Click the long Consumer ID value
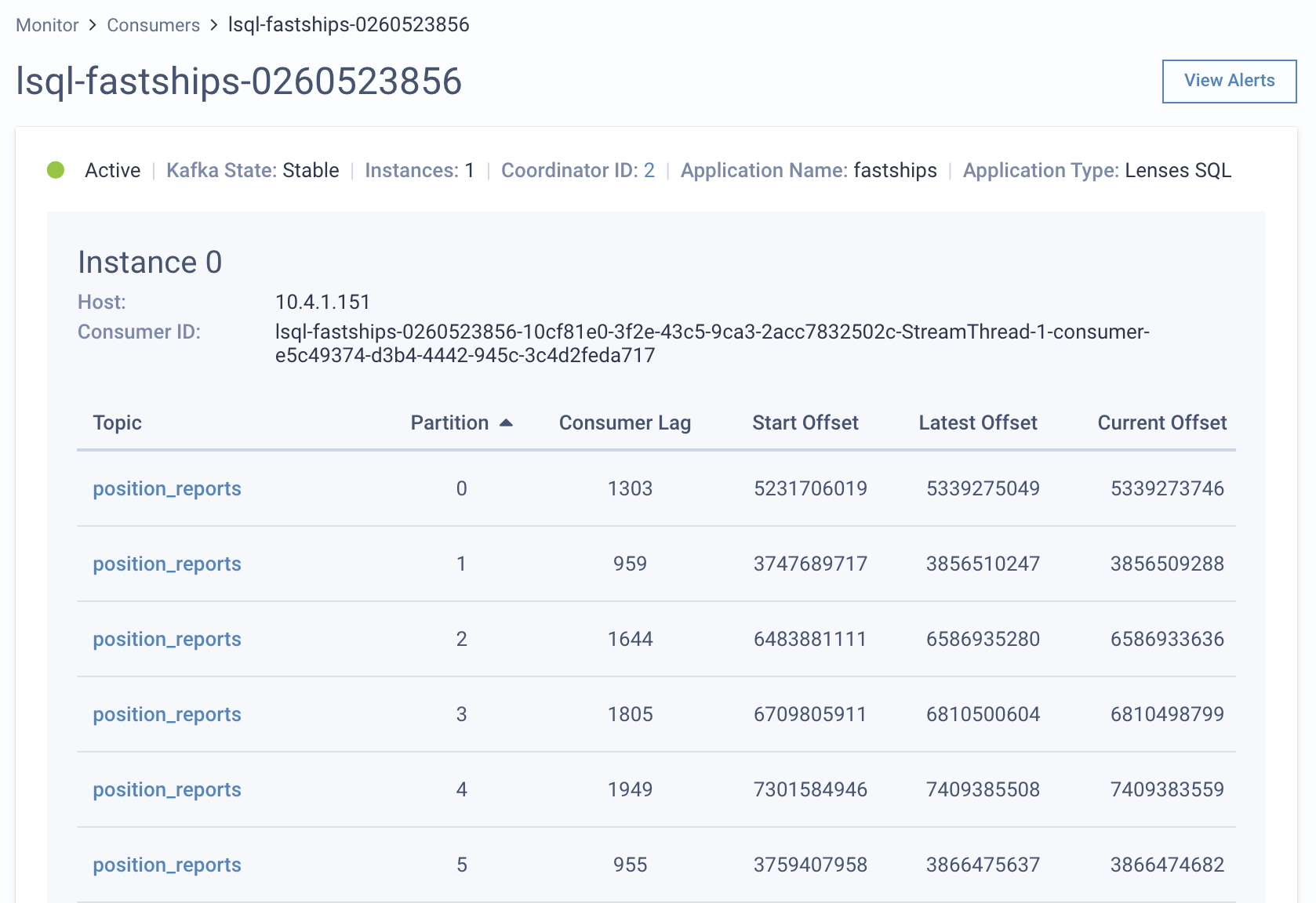1316x903 pixels. pos(712,343)
